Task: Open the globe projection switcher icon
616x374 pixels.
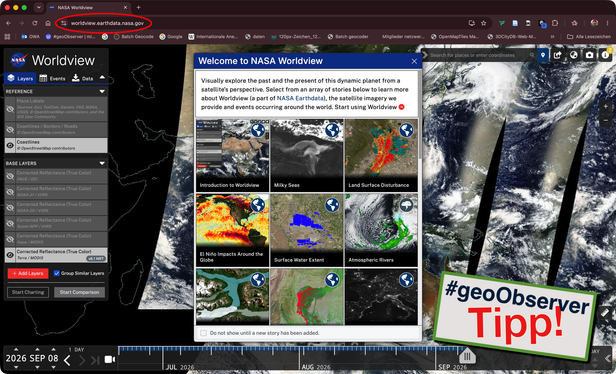Action: coord(573,55)
